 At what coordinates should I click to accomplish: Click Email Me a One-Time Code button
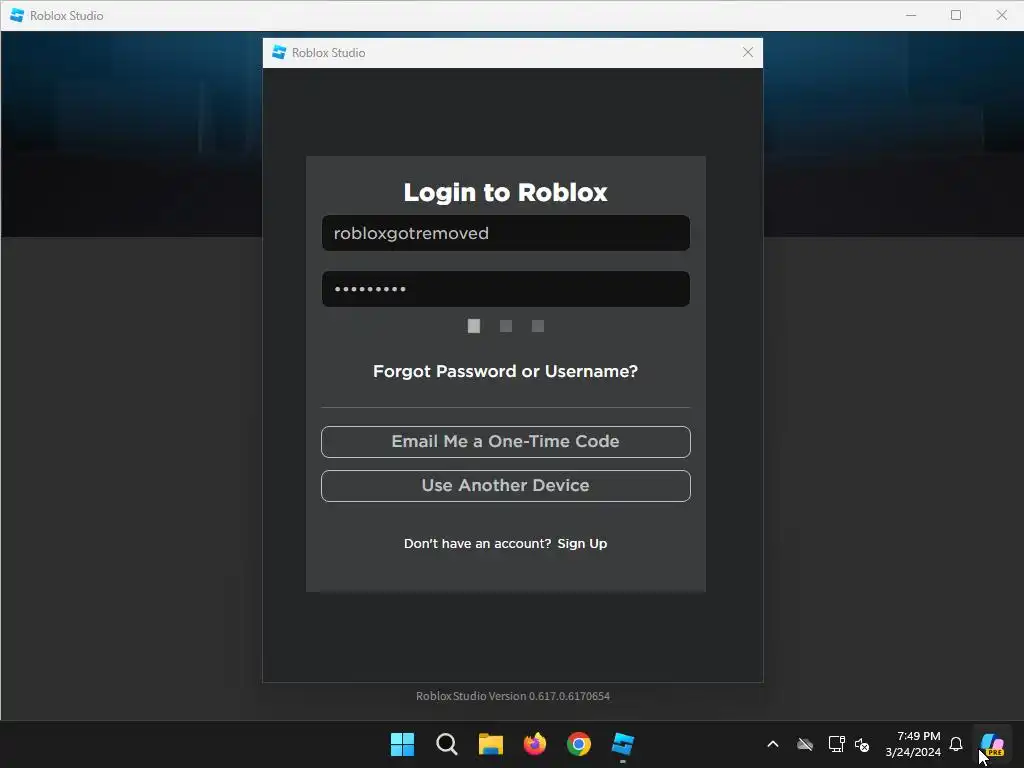tap(505, 441)
